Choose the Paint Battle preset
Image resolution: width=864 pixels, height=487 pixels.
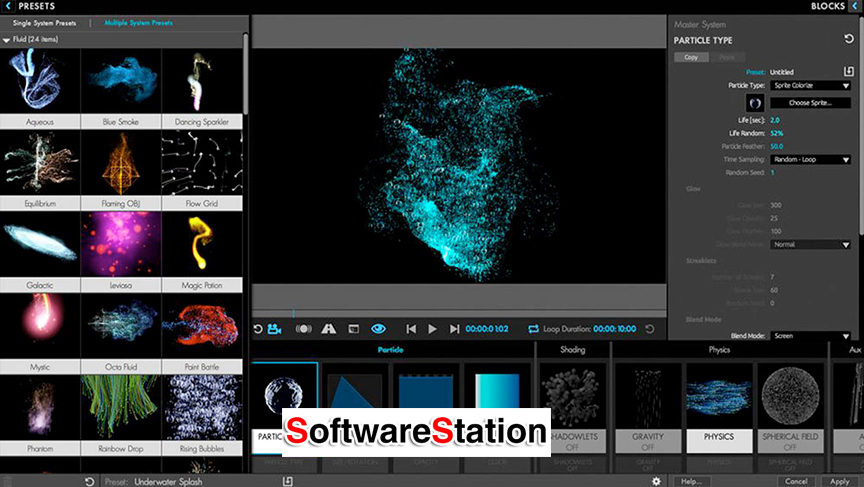[202, 333]
